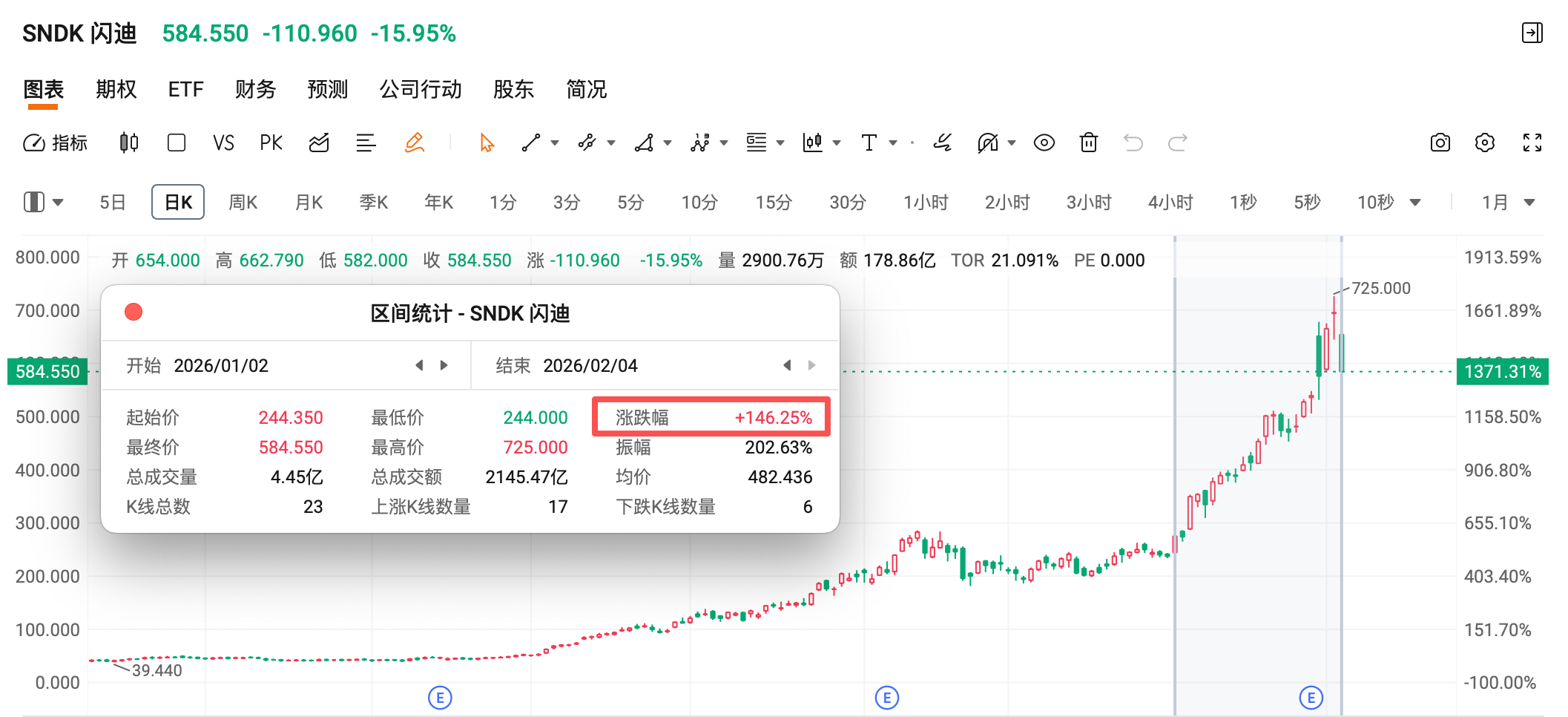This screenshot has height=717, width=1568.
Task: Select the 季K quarterly timeframe
Action: [374, 202]
